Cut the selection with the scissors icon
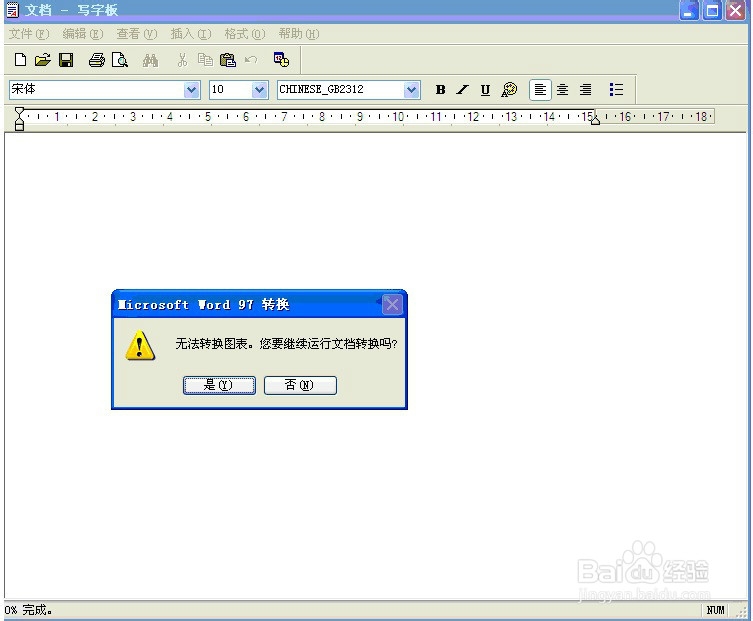The height and width of the screenshot is (621, 753). [182, 60]
